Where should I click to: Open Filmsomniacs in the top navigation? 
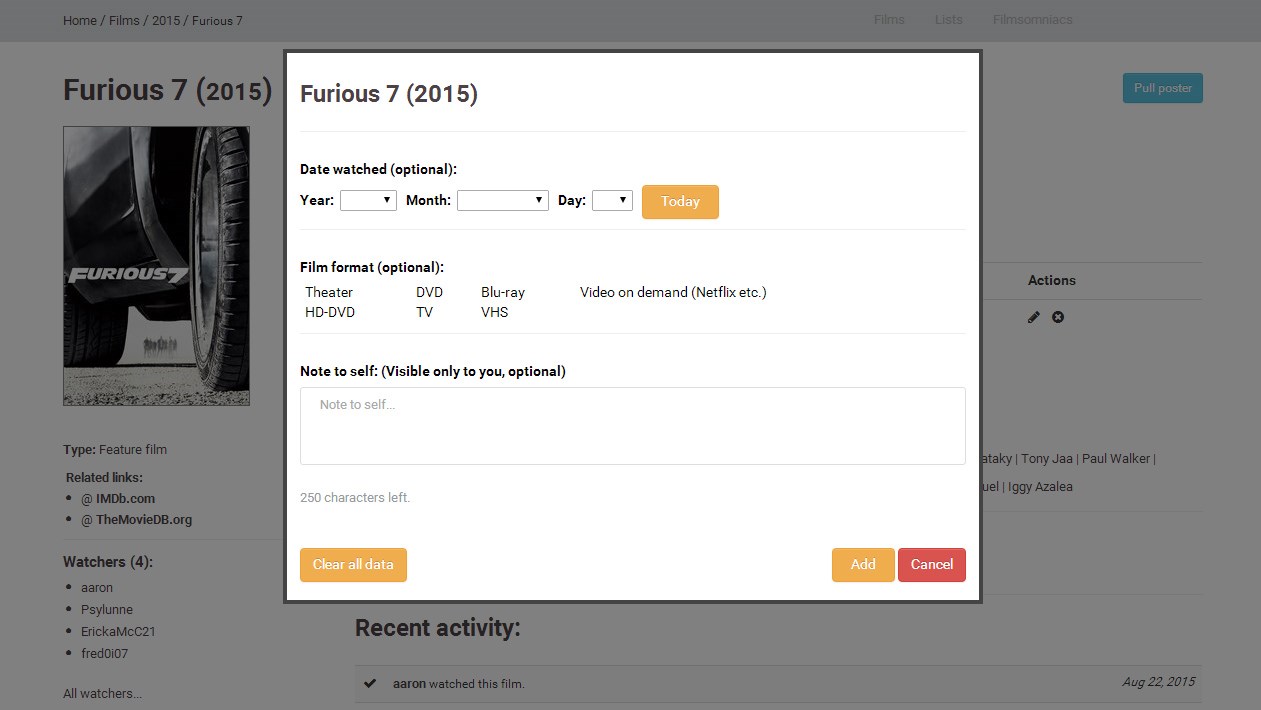pyautogui.click(x=1033, y=19)
